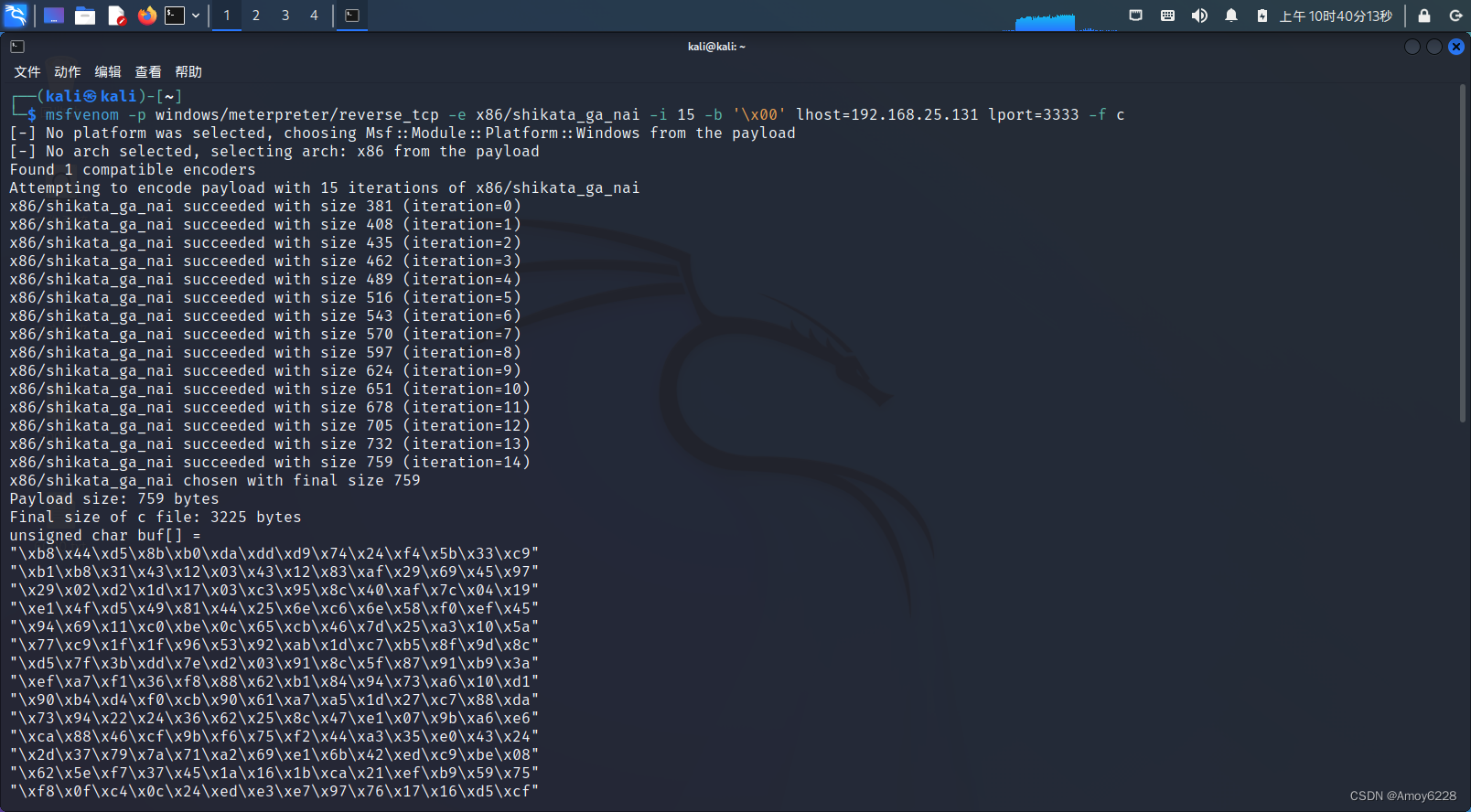Open the 查看 menu

coord(148,71)
